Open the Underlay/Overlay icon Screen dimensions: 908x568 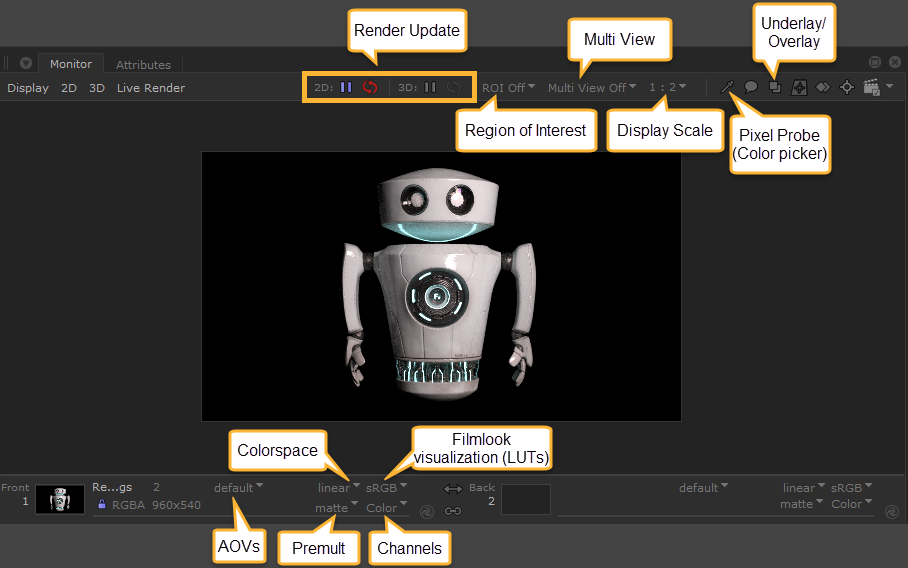[775, 87]
